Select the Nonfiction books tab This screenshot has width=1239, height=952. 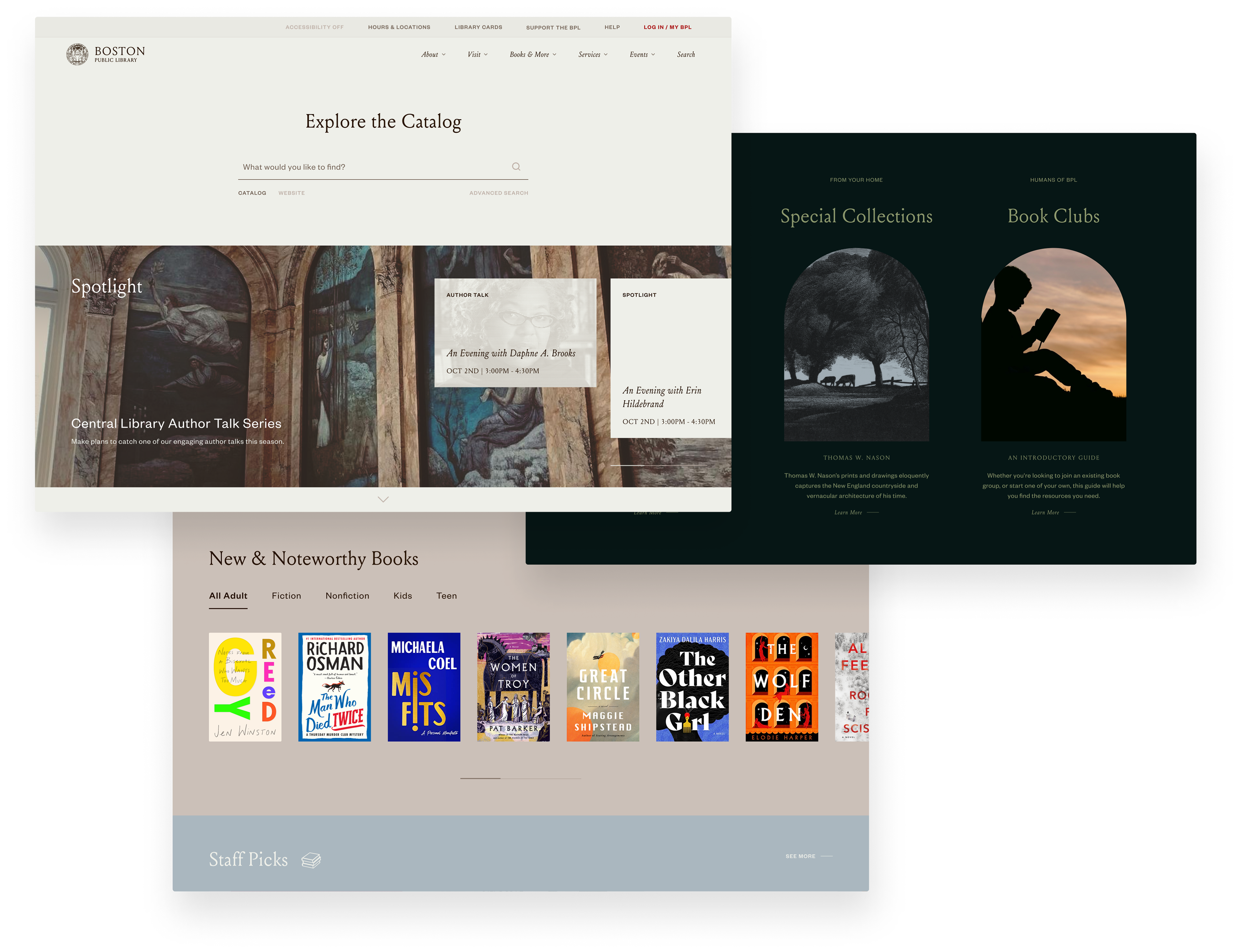pos(347,596)
